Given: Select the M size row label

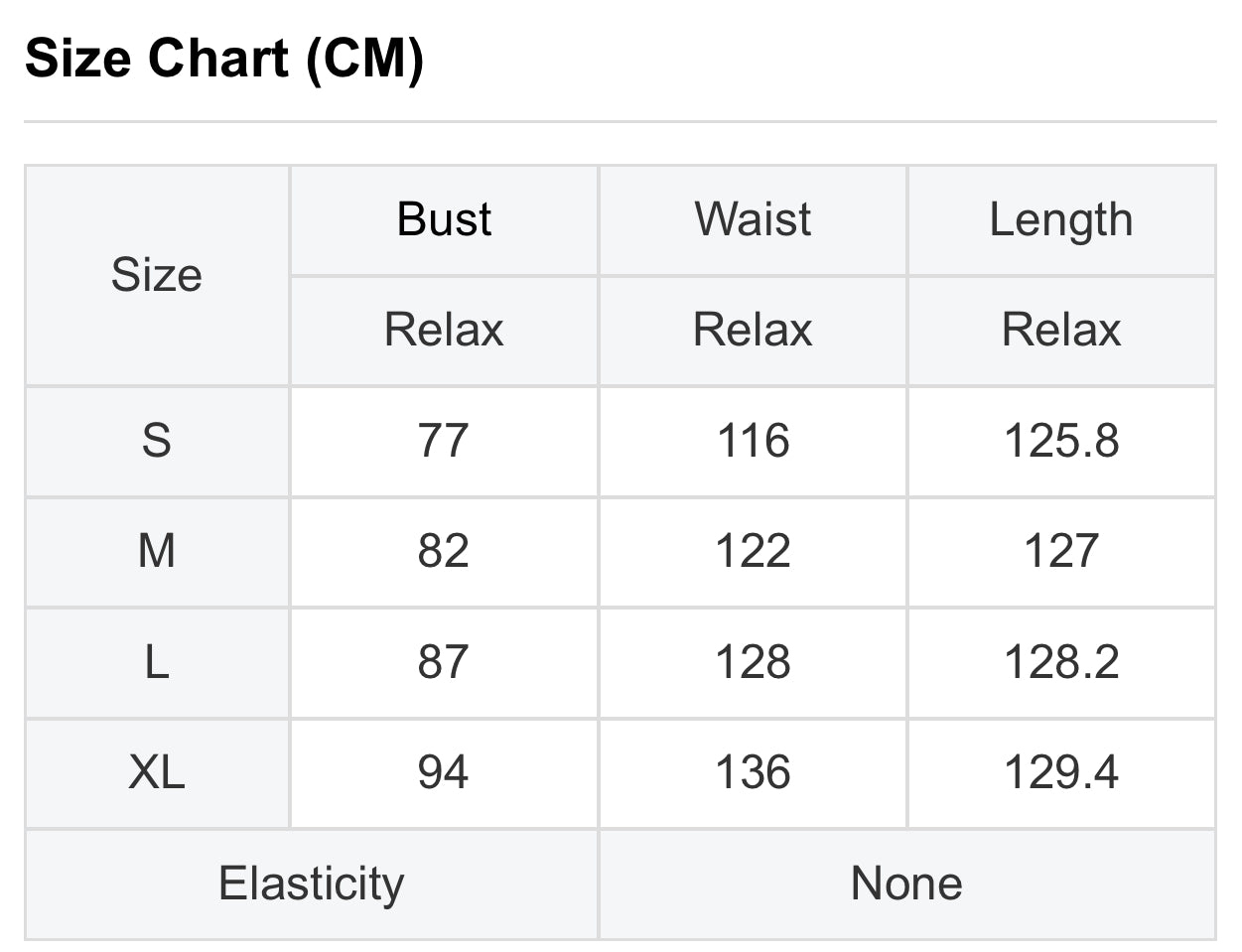Looking at the screenshot, I should [157, 551].
